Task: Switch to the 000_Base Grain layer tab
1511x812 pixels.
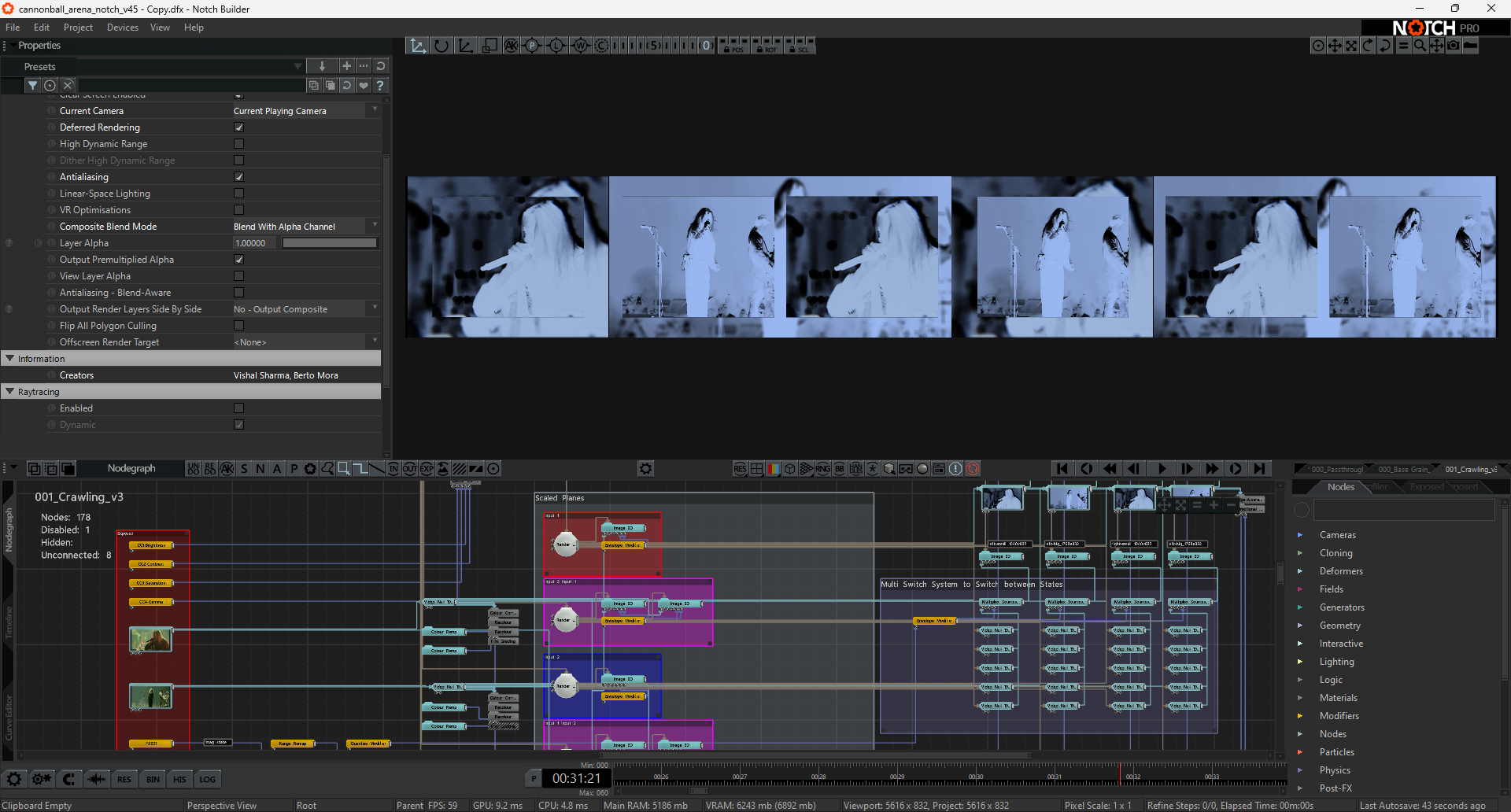Action: [1403, 469]
